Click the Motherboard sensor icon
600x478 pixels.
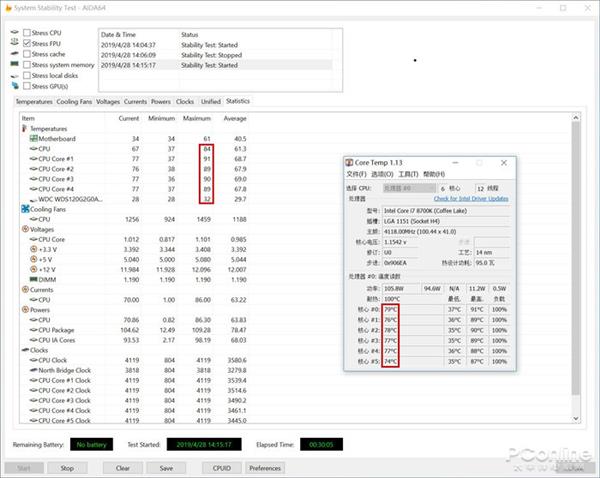[x=33, y=139]
